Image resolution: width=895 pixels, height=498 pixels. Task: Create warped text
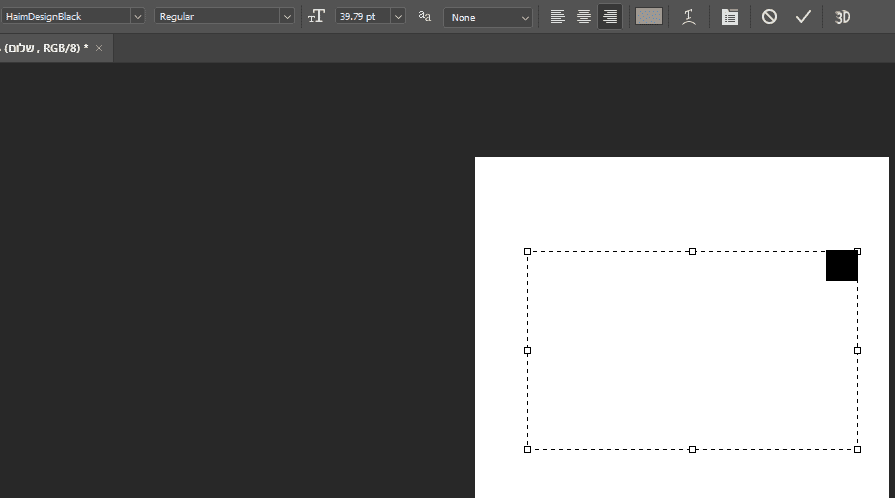[689, 17]
